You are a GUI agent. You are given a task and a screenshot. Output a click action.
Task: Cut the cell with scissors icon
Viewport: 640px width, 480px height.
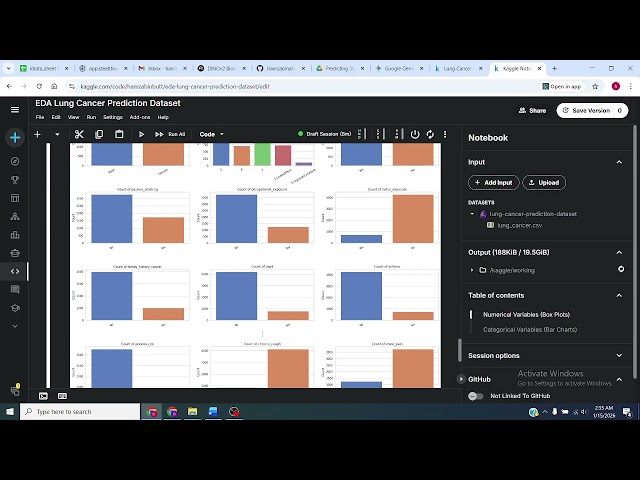(x=79, y=134)
